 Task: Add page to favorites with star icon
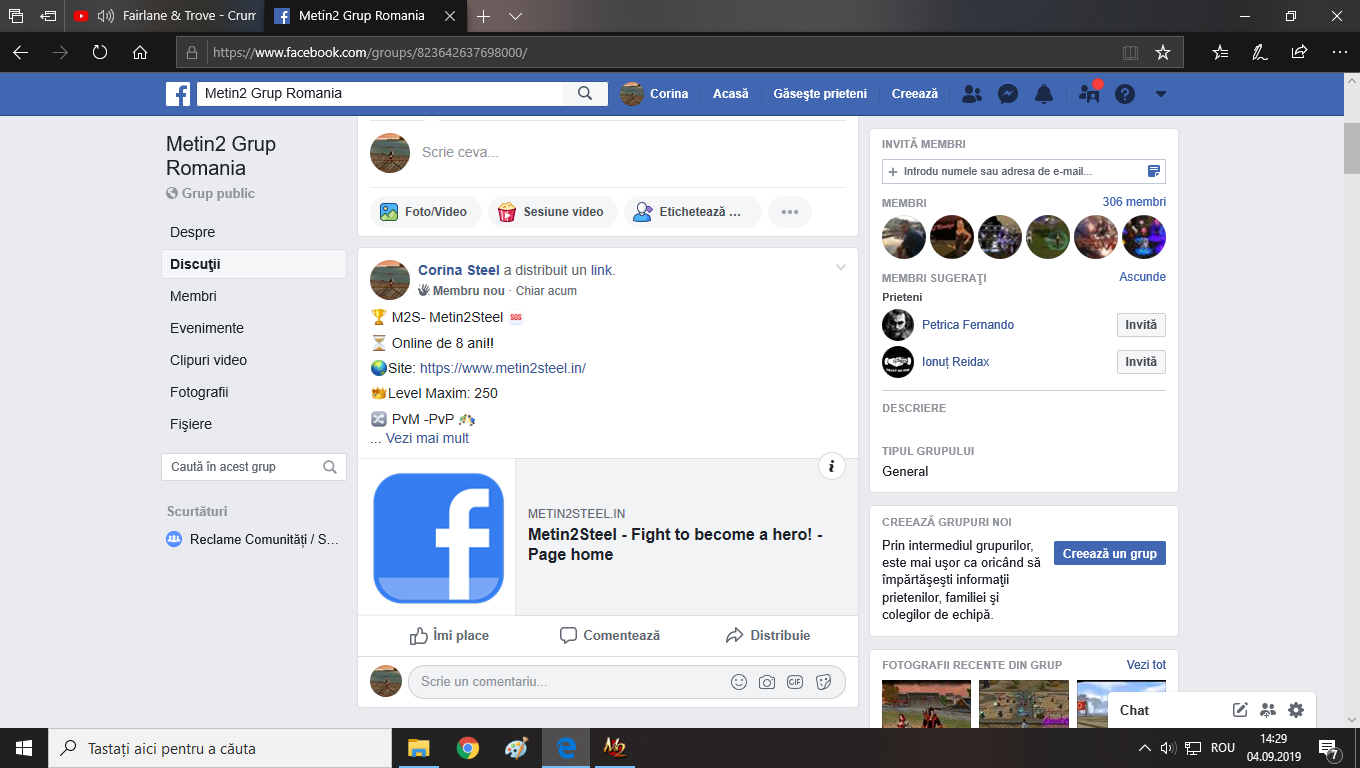click(1162, 52)
